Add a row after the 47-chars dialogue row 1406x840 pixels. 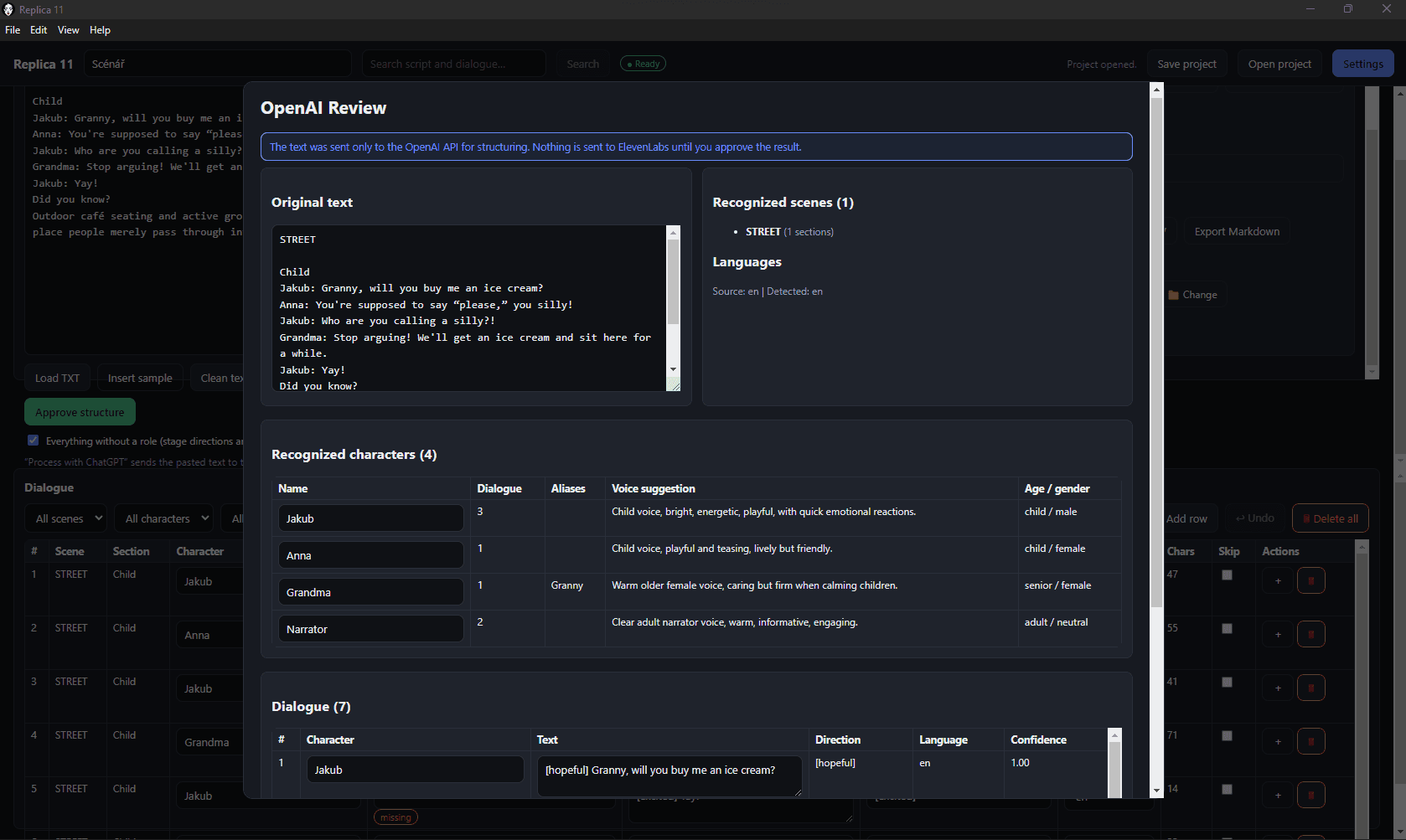pos(1278,580)
